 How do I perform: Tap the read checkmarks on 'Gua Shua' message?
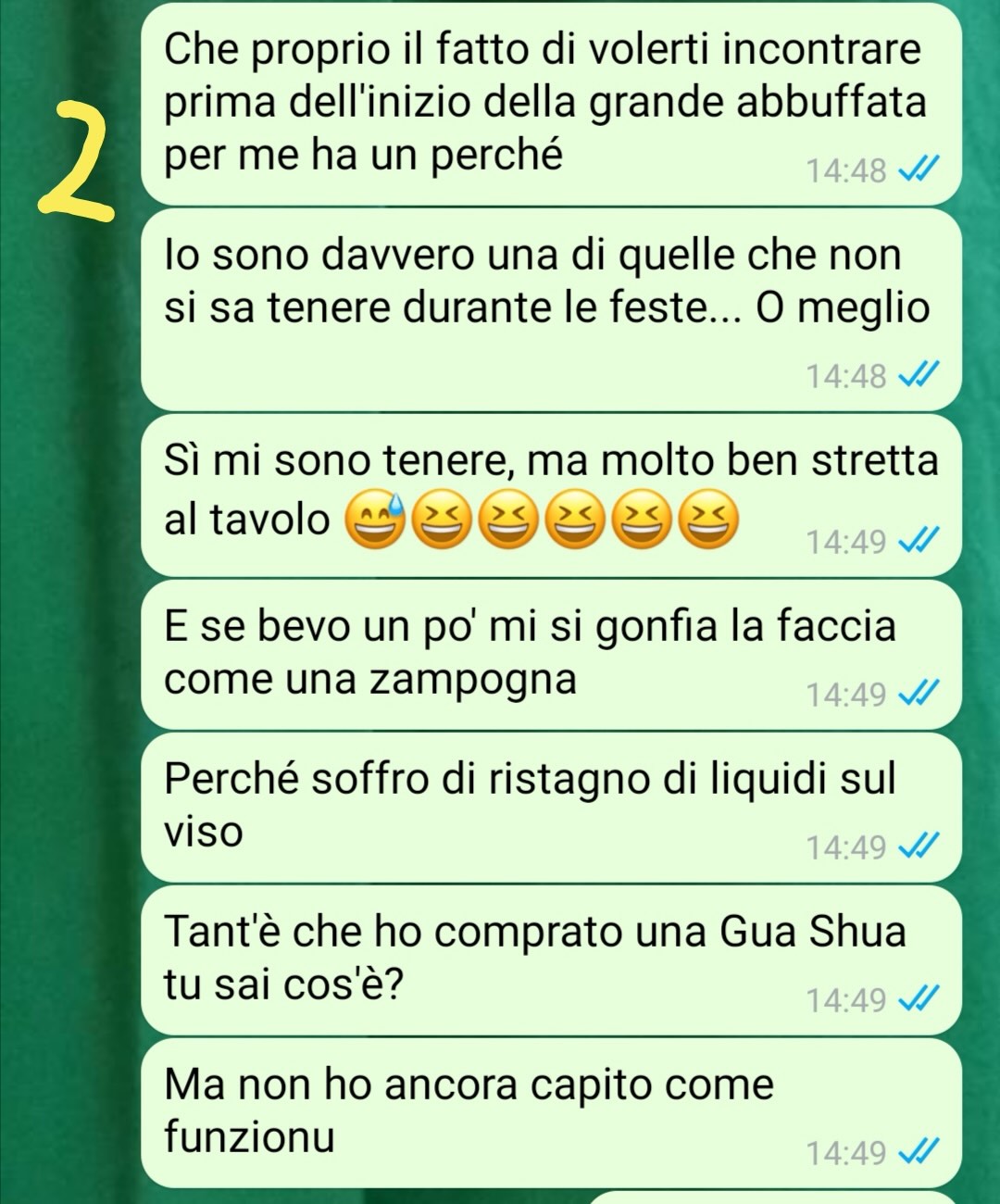920,1000
